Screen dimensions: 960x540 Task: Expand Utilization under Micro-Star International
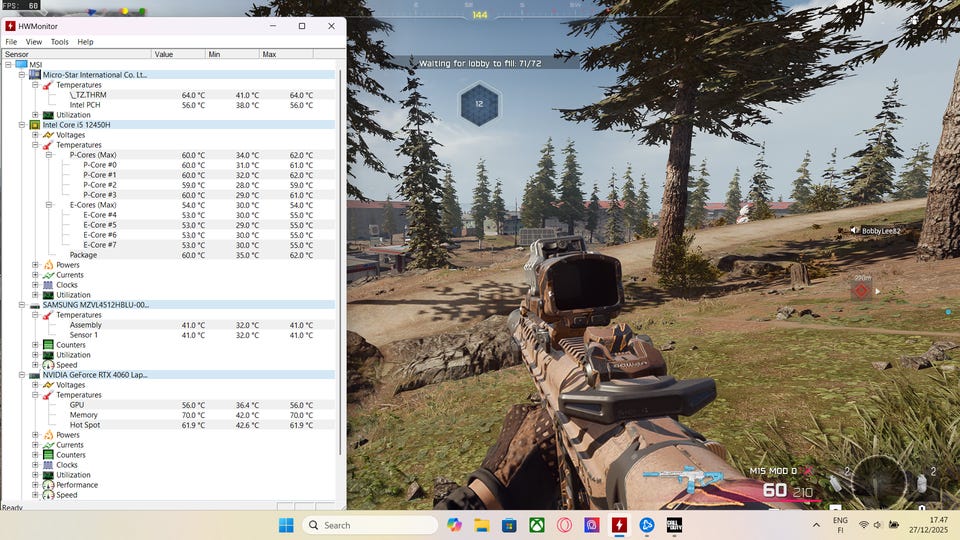[36, 114]
